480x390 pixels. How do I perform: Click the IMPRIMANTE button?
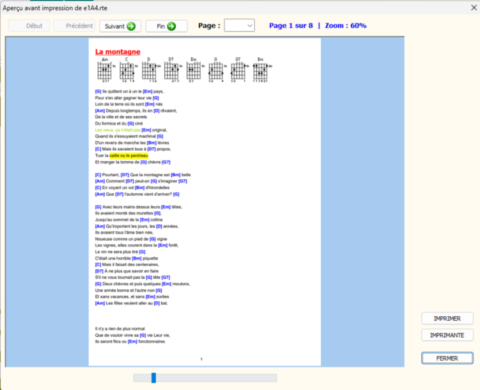pyautogui.click(x=447, y=335)
